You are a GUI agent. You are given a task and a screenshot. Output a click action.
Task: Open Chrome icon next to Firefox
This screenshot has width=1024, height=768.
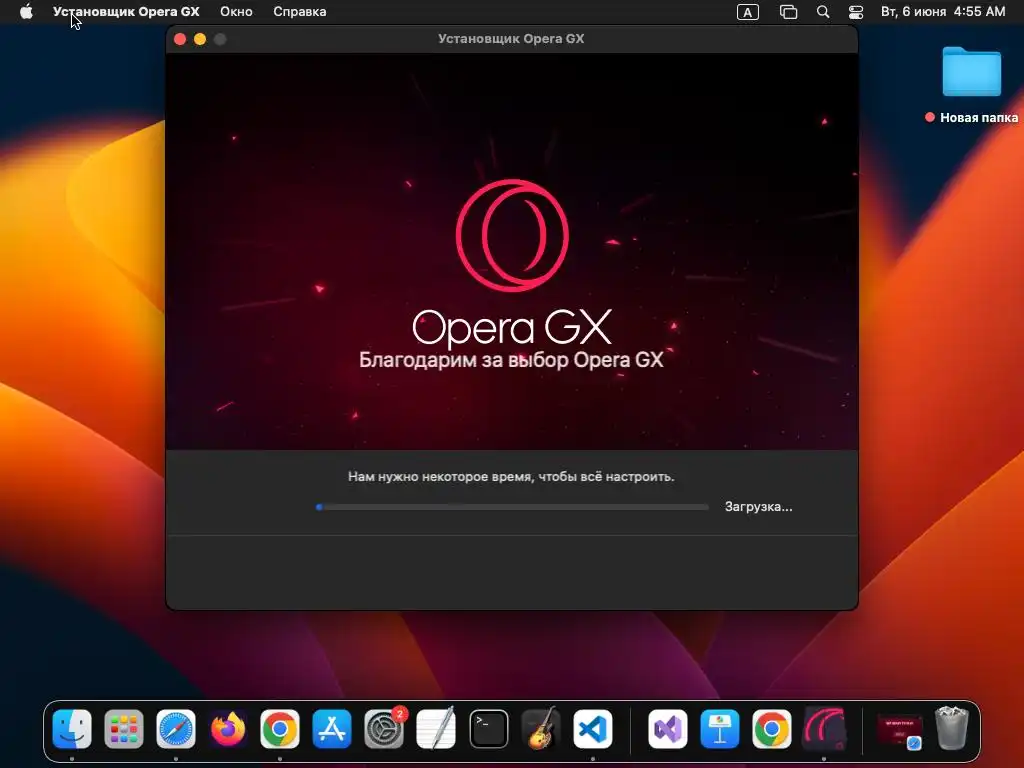280,729
